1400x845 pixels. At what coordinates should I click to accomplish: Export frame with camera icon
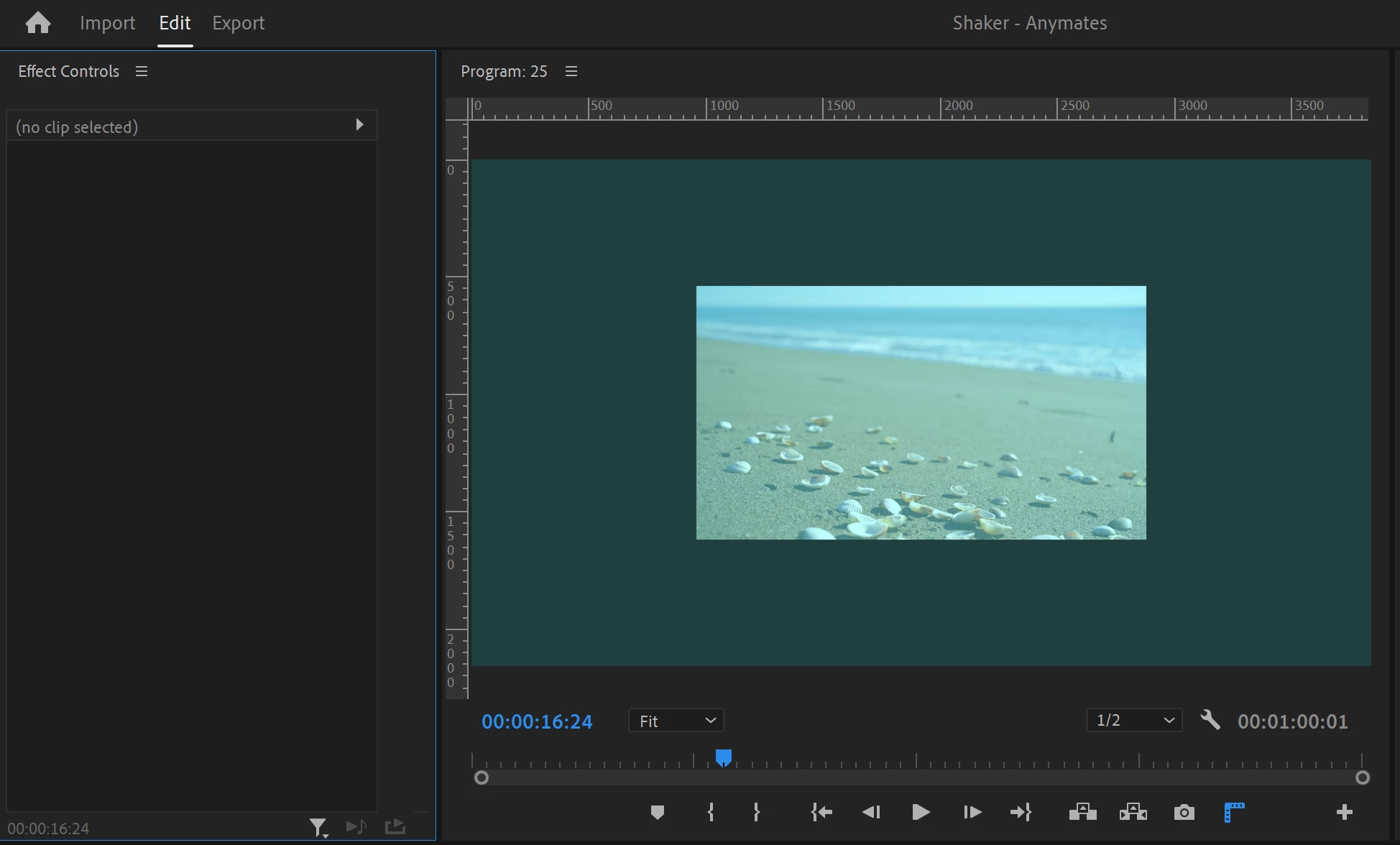pyautogui.click(x=1184, y=812)
